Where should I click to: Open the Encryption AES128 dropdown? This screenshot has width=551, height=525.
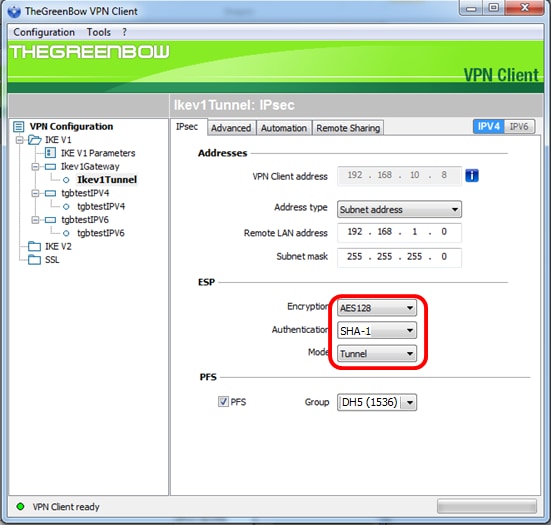[x=377, y=308]
